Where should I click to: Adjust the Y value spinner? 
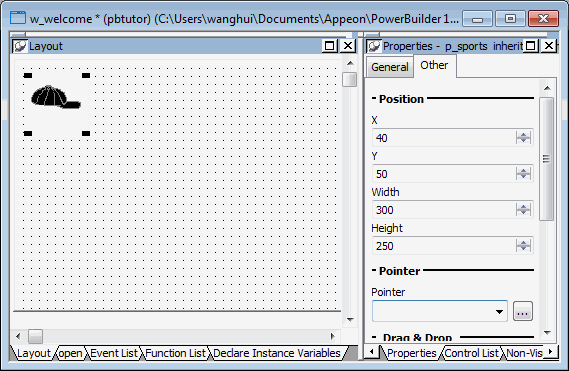click(x=523, y=174)
